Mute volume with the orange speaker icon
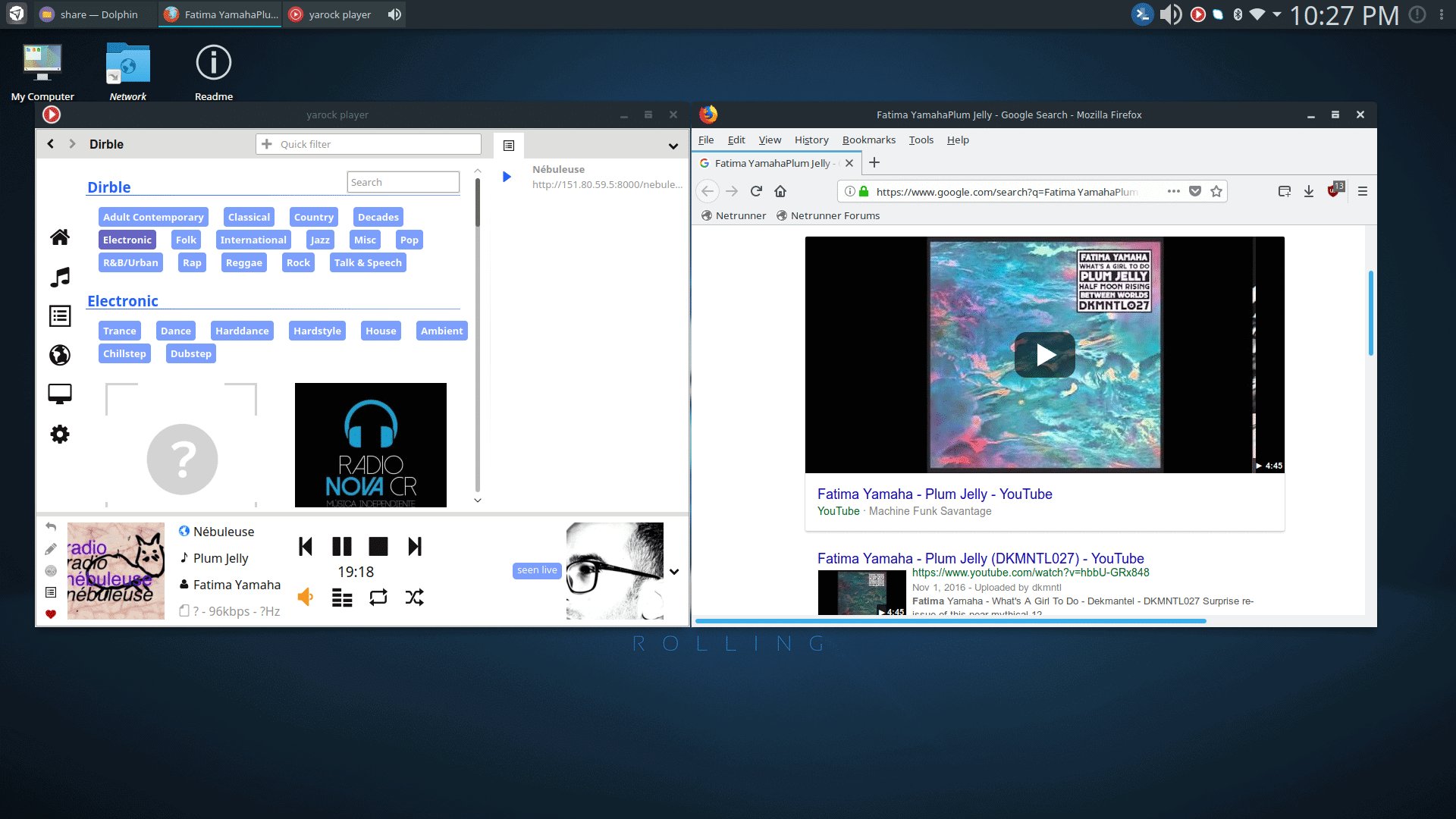 point(306,597)
